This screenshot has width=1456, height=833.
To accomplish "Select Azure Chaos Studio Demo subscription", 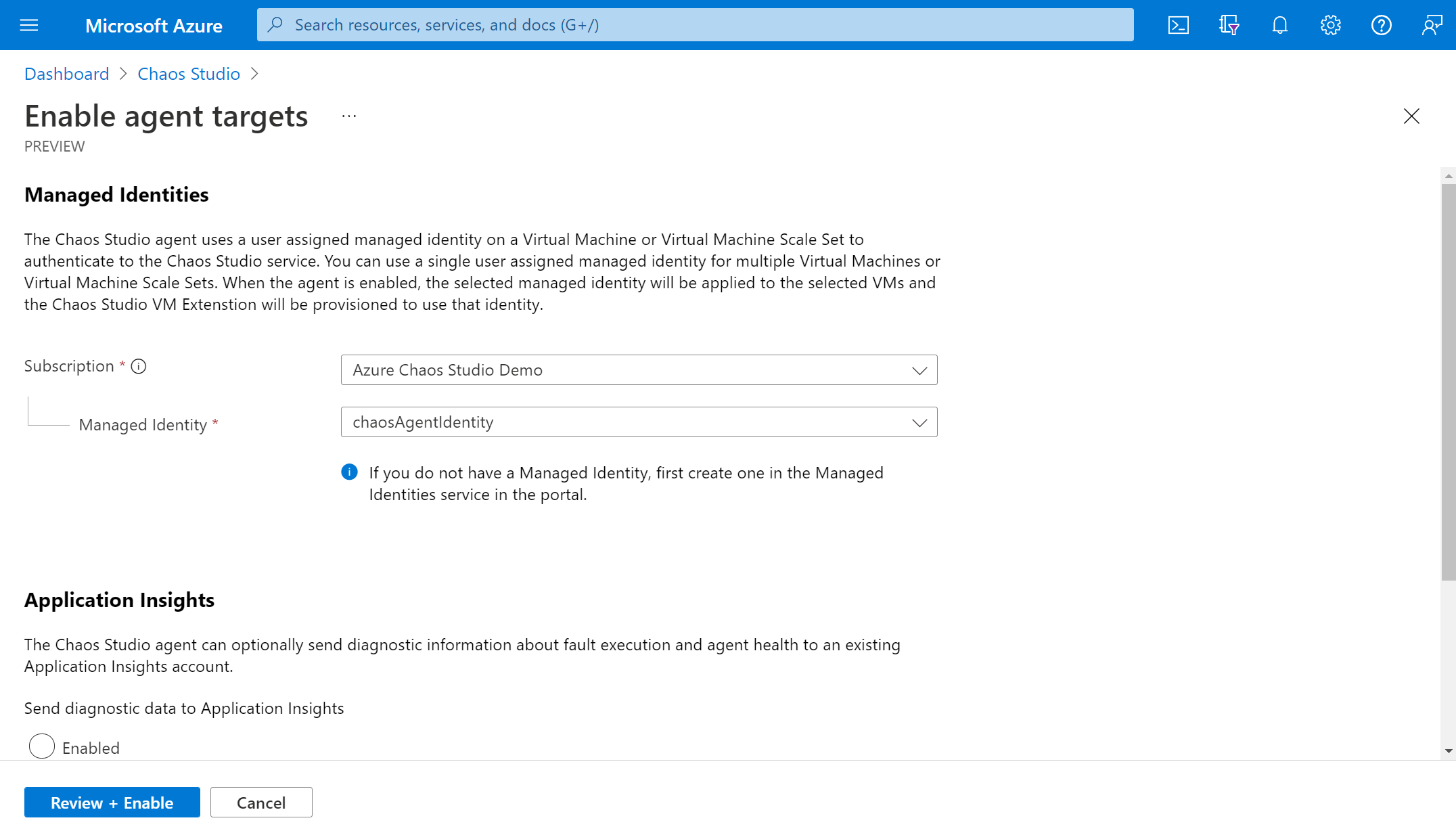I will (x=637, y=370).
